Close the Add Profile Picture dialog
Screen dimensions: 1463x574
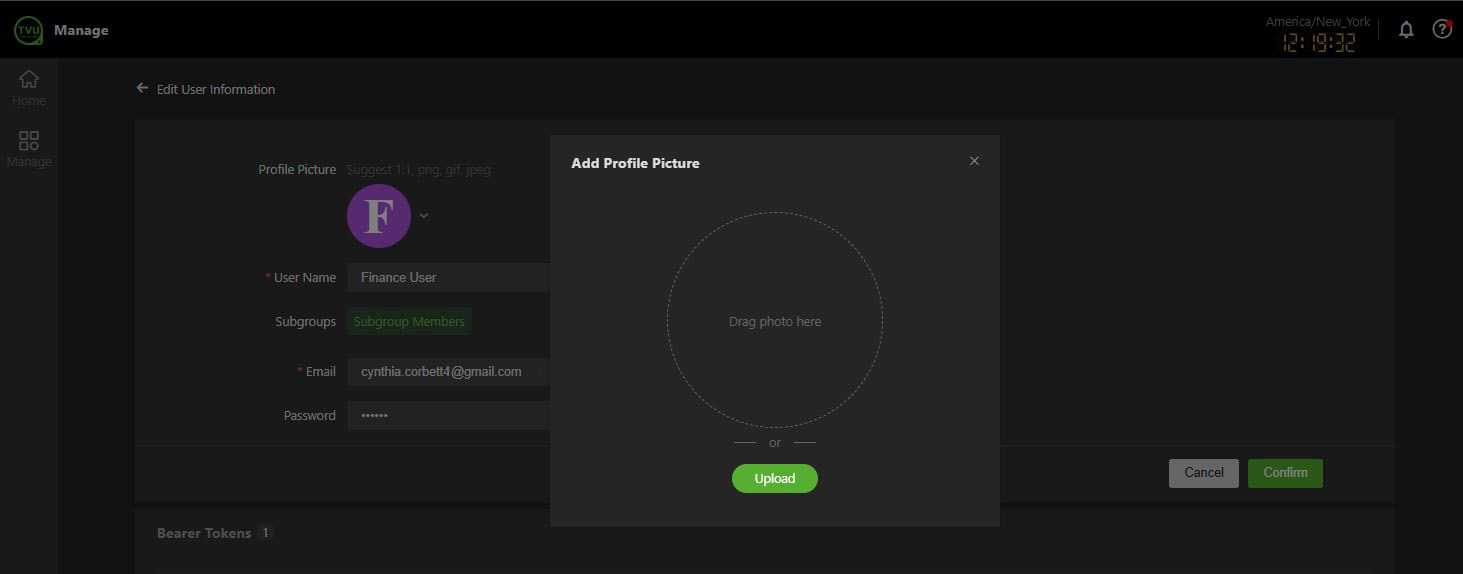(974, 161)
